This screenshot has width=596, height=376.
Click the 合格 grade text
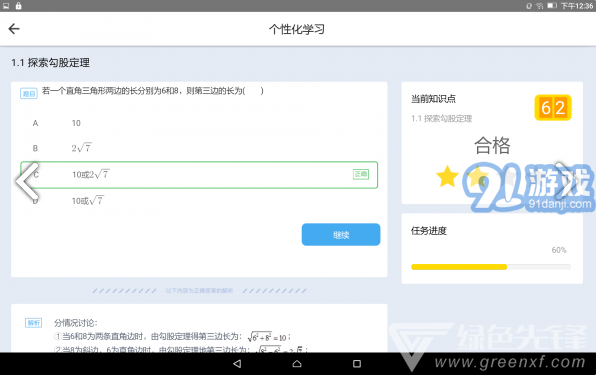492,145
